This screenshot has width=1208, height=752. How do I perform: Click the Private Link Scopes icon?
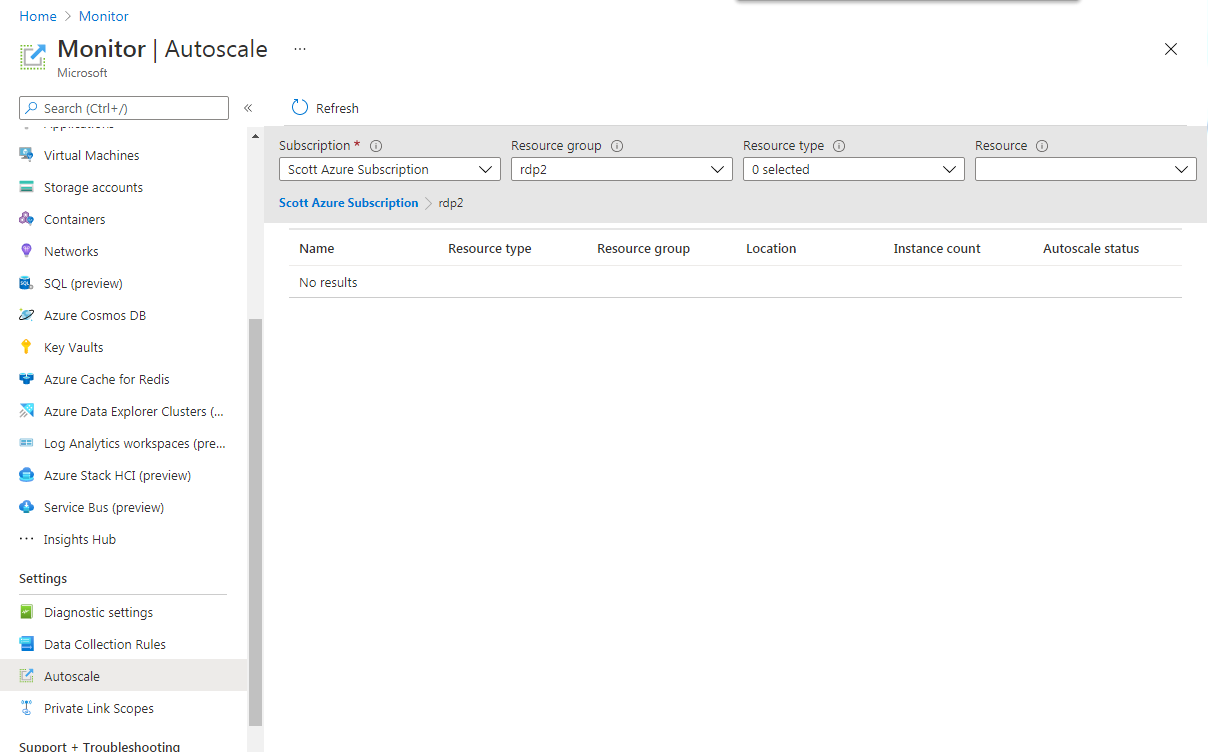coord(27,708)
